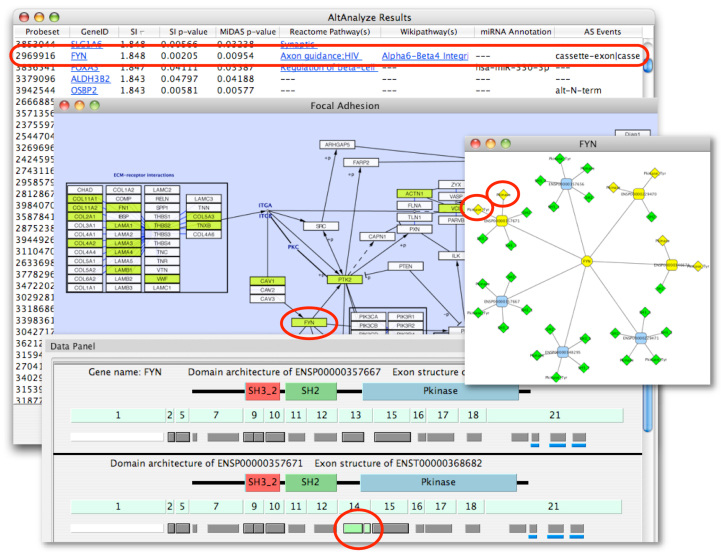Open the FYN gene ID link

(x=79, y=56)
